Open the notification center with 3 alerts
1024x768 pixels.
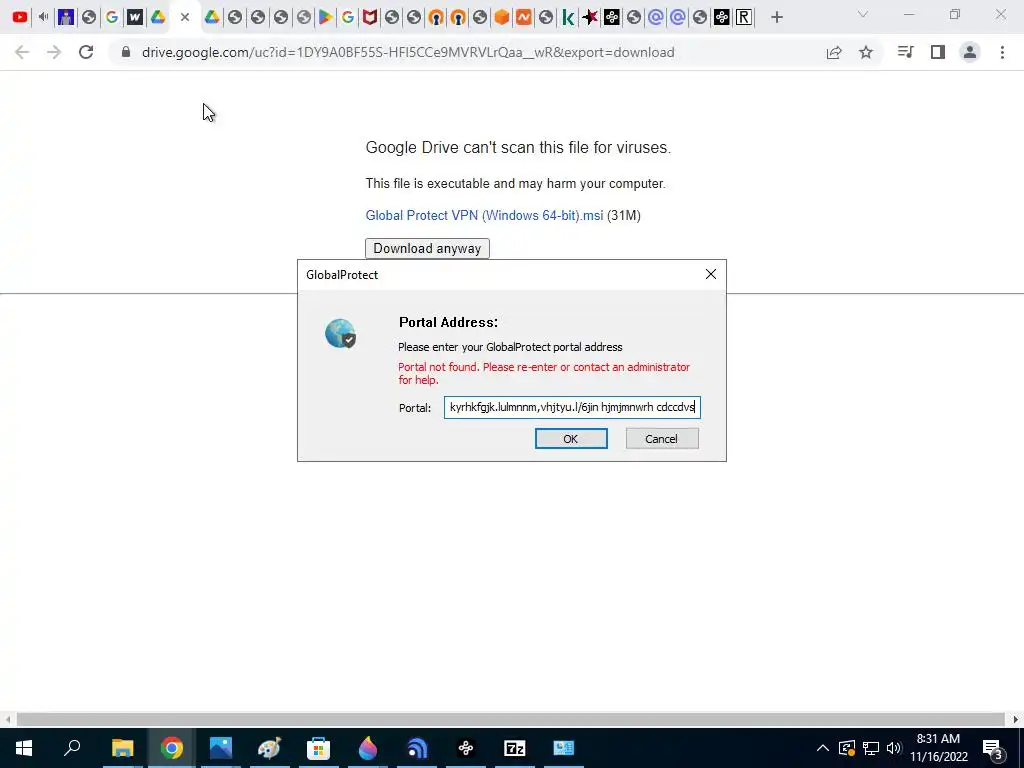[993, 748]
